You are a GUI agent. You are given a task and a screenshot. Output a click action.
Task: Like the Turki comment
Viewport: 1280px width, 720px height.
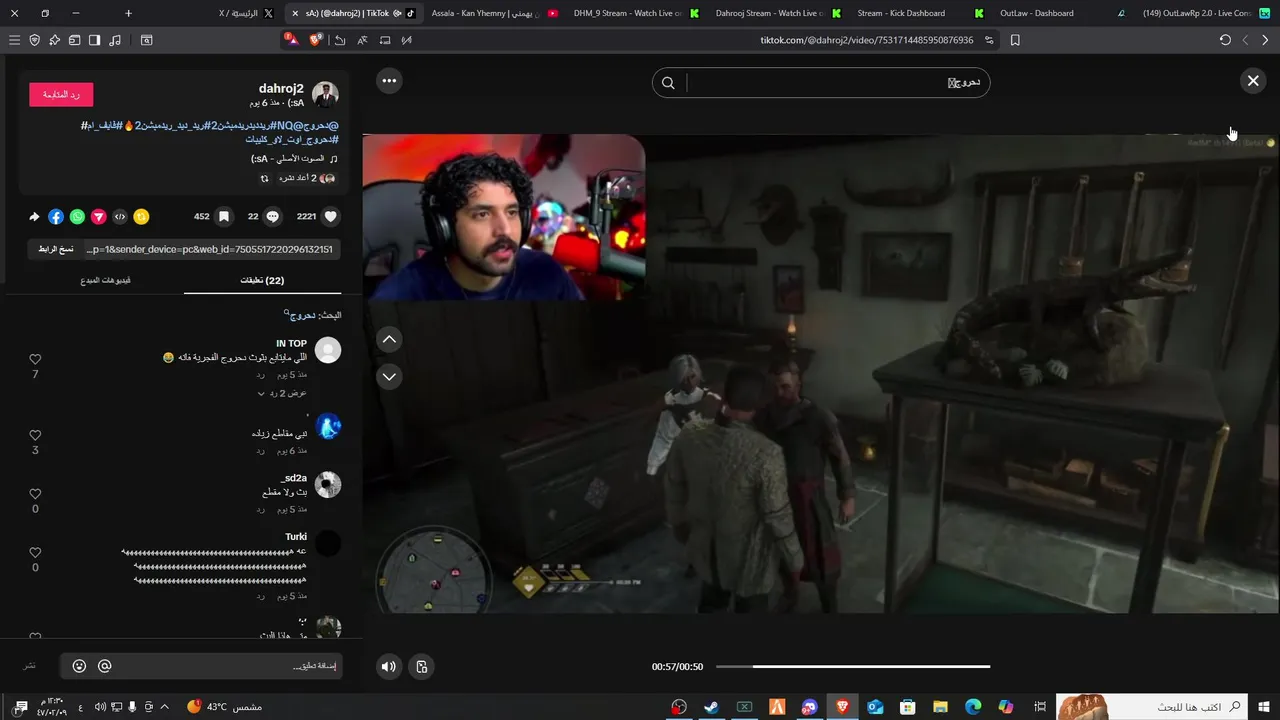point(35,552)
